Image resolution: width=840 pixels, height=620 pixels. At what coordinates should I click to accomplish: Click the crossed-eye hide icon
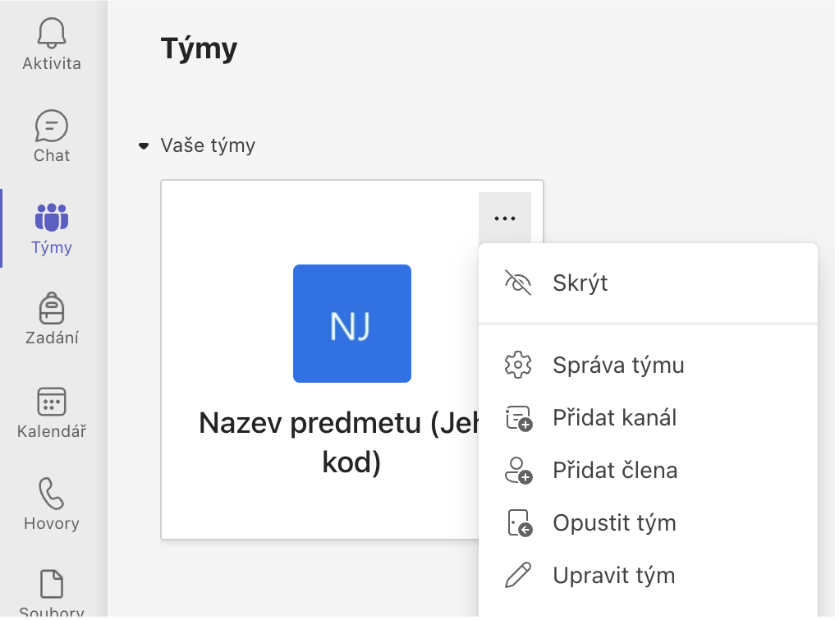click(x=518, y=283)
